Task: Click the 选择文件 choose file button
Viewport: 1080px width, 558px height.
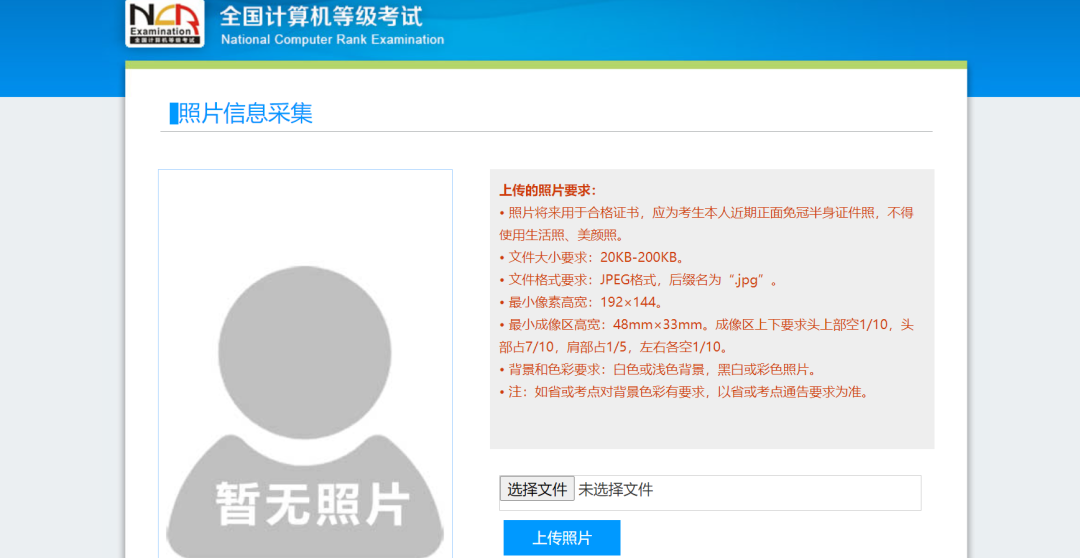Action: (537, 489)
